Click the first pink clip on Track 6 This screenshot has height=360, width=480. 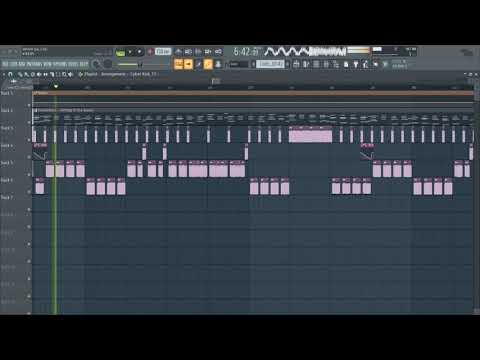tap(40, 186)
